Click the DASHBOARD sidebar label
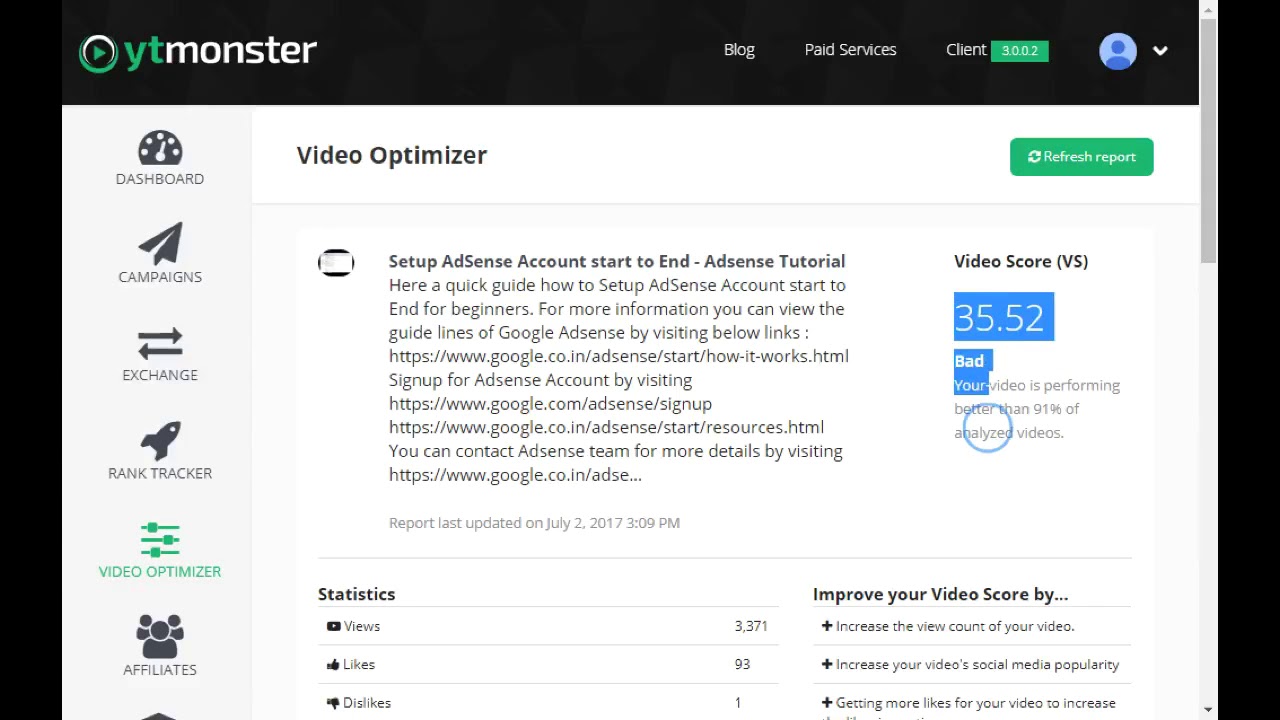The height and width of the screenshot is (720, 1280). [x=160, y=179]
